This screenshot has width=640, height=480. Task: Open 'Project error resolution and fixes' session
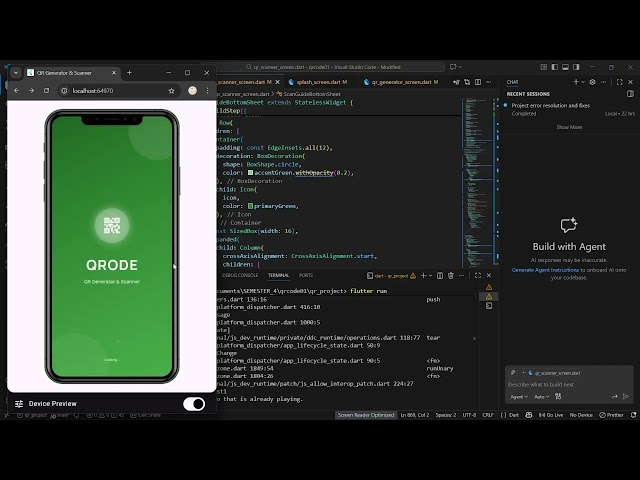pyautogui.click(x=569, y=109)
